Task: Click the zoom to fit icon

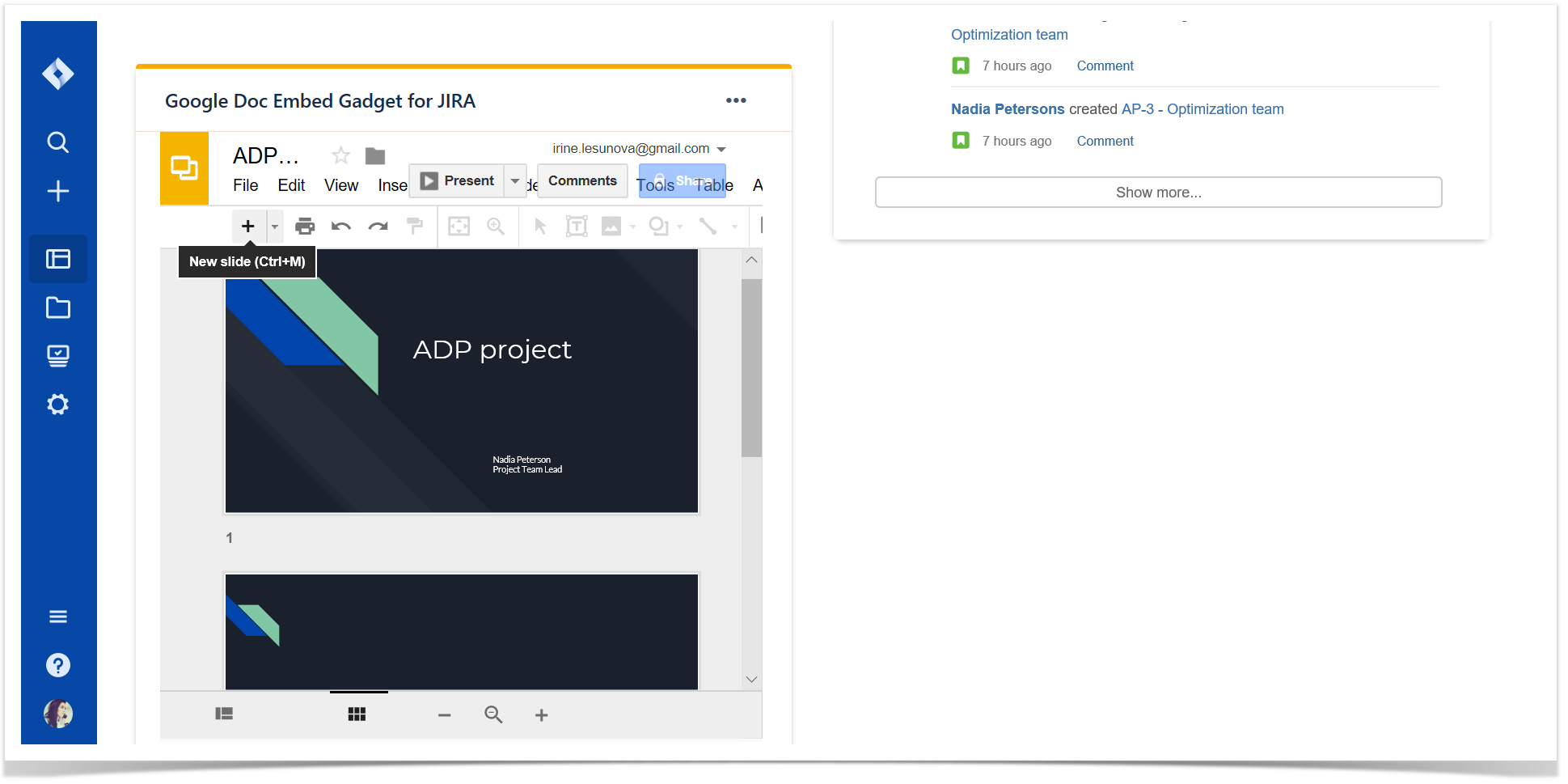Action: [459, 227]
